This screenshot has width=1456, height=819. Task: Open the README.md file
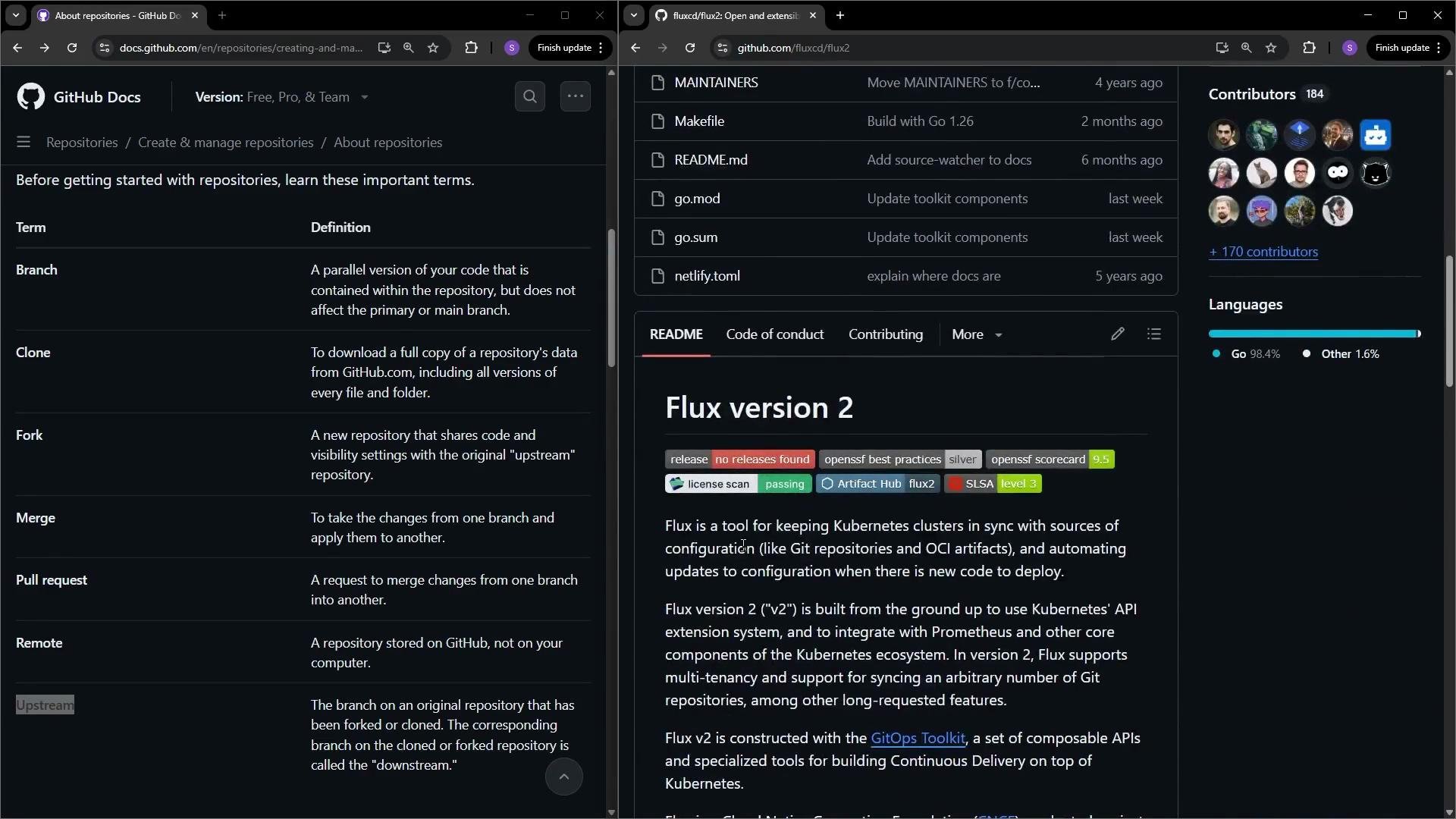click(x=711, y=160)
